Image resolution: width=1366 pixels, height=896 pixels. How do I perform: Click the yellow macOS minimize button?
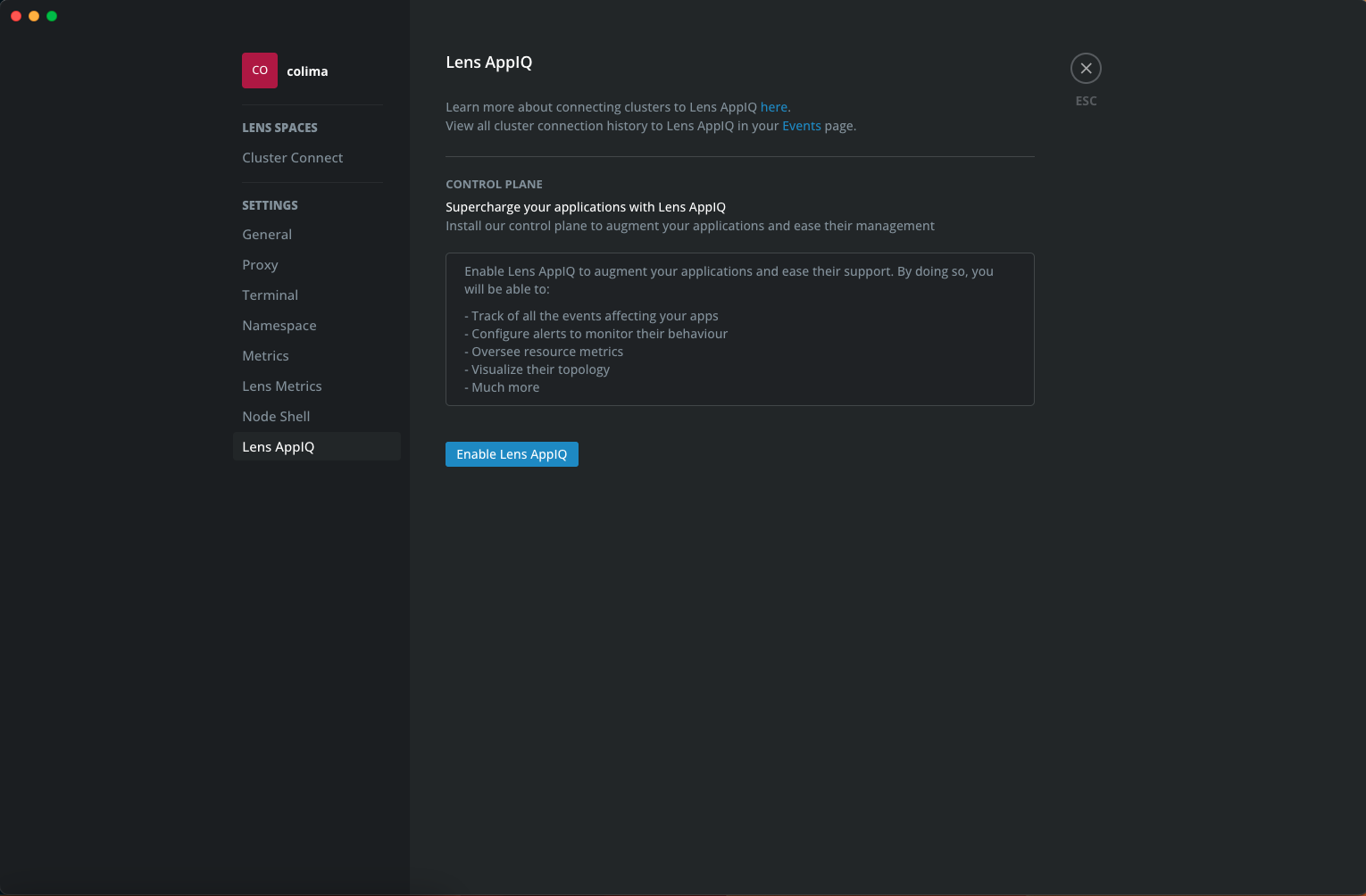(34, 16)
